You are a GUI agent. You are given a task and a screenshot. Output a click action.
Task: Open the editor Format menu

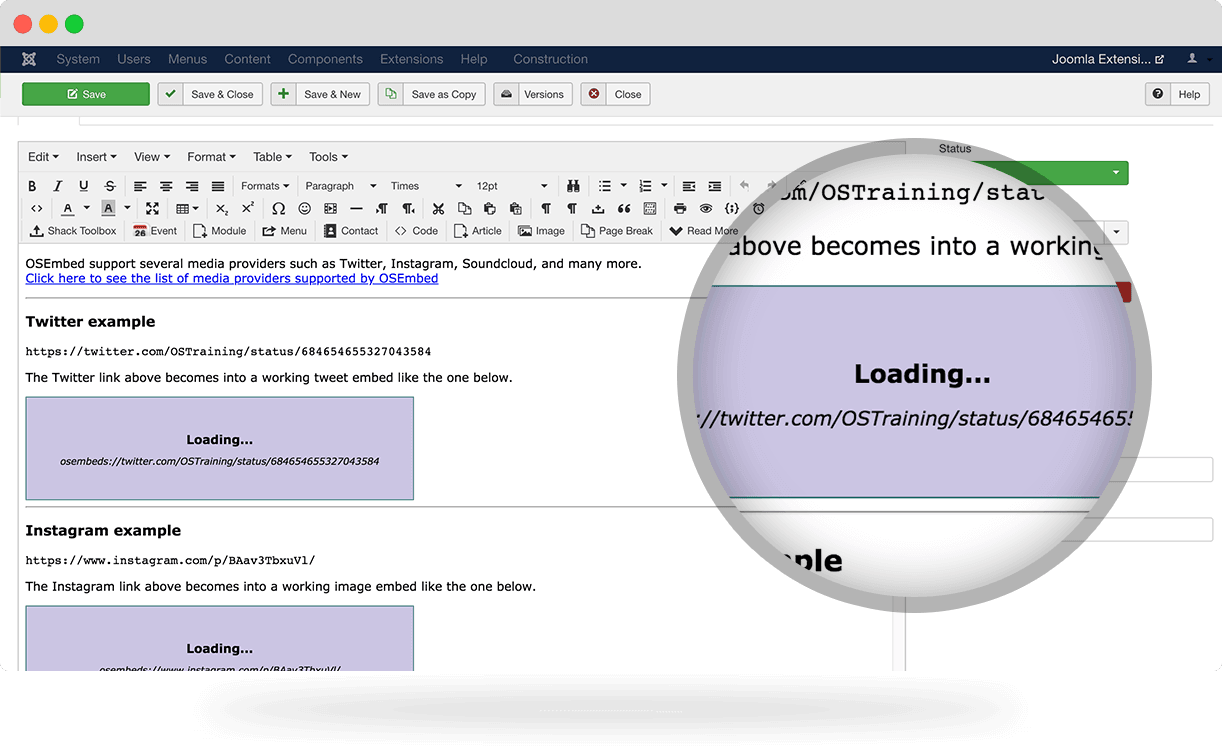pyautogui.click(x=211, y=157)
